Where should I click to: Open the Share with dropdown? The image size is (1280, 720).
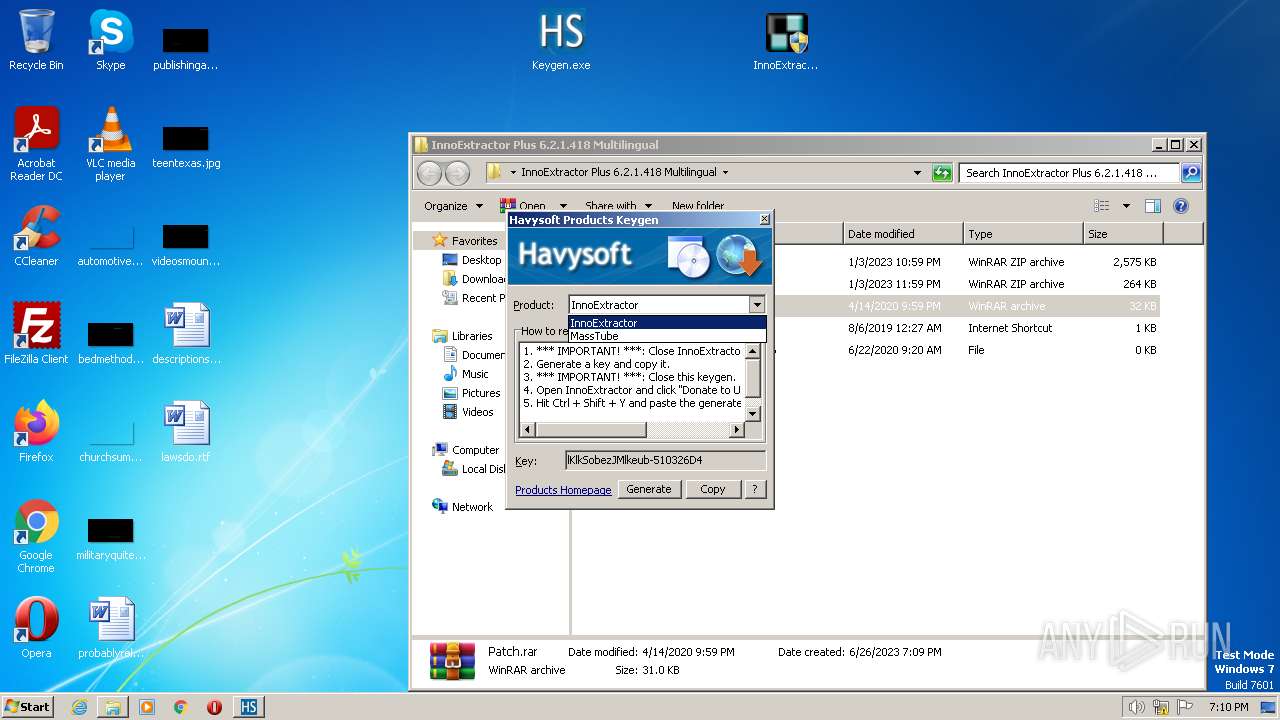tap(618, 206)
